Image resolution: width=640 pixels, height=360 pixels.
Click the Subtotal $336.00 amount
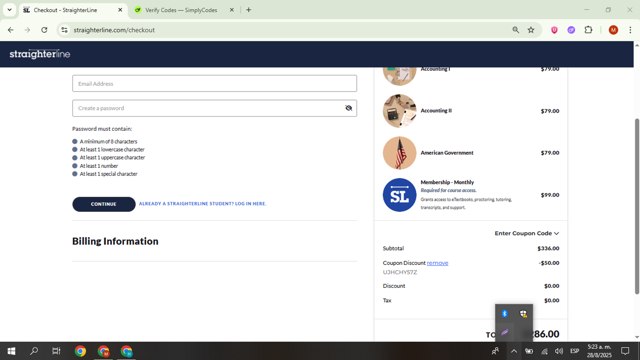coord(548,248)
